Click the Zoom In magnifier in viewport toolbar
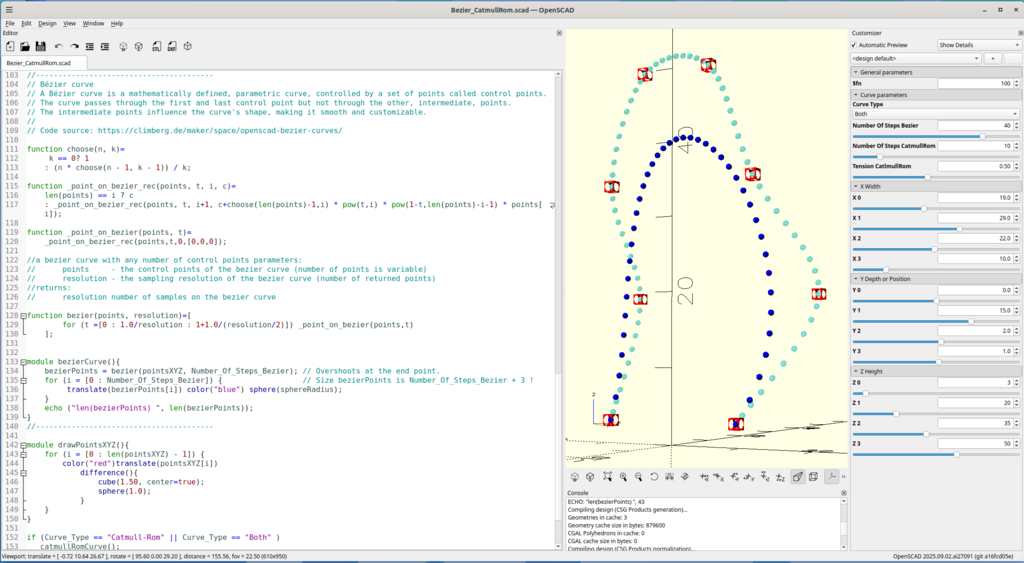The image size is (1024, 563). pos(622,477)
